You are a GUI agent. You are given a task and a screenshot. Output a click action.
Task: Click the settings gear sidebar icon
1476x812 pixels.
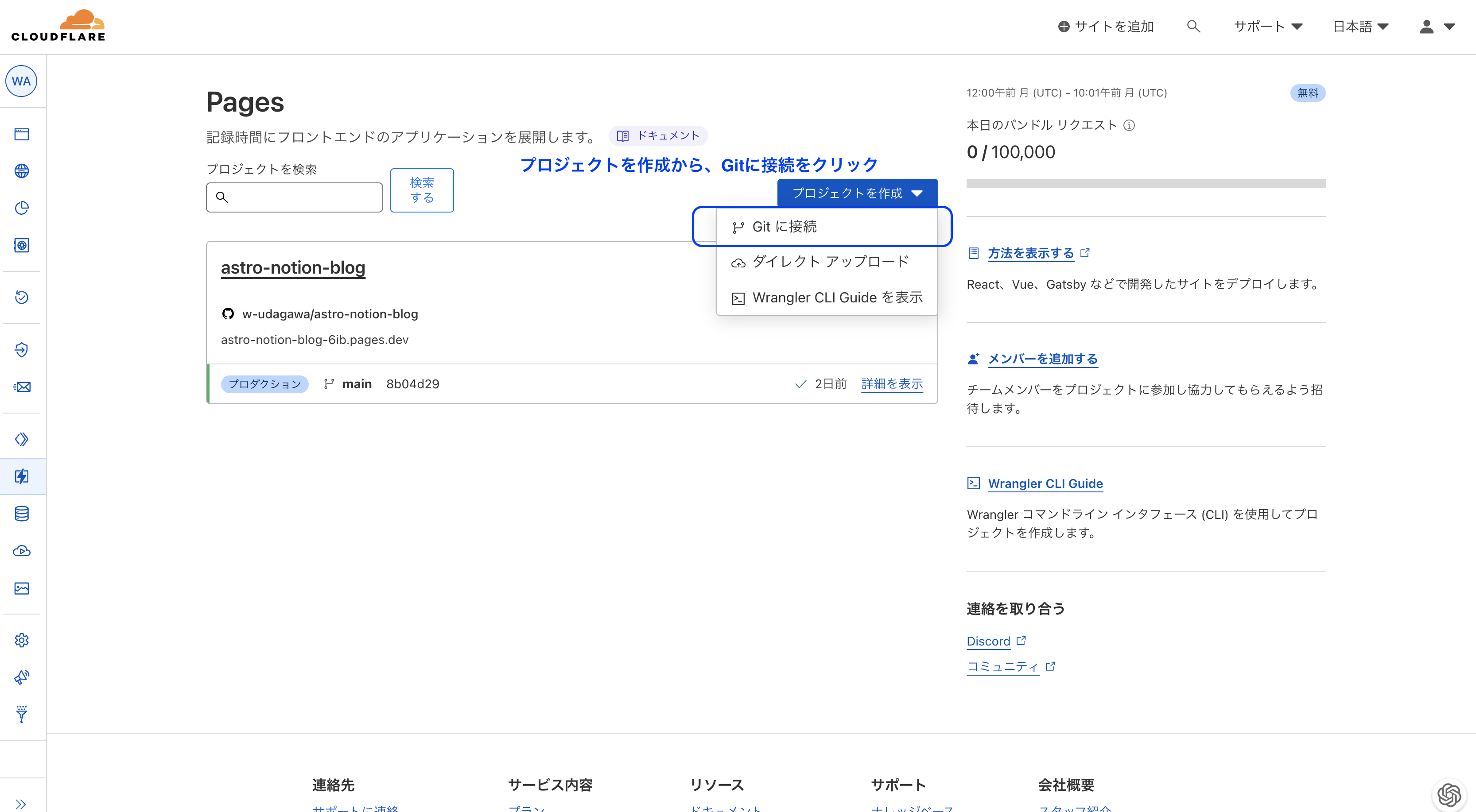coord(22,640)
